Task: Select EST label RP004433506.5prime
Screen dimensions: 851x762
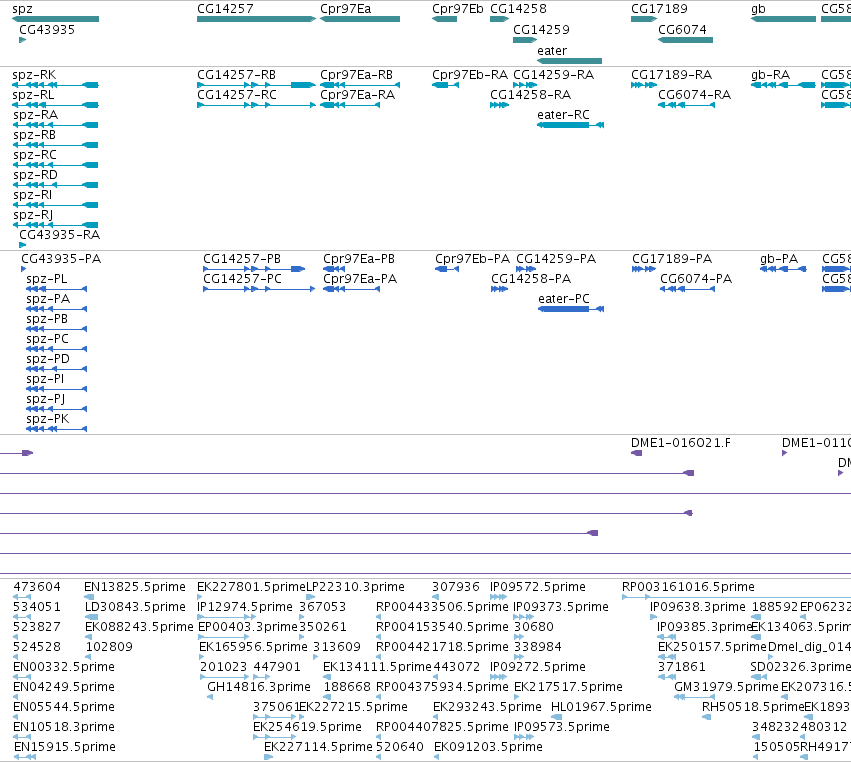Action: point(442,607)
